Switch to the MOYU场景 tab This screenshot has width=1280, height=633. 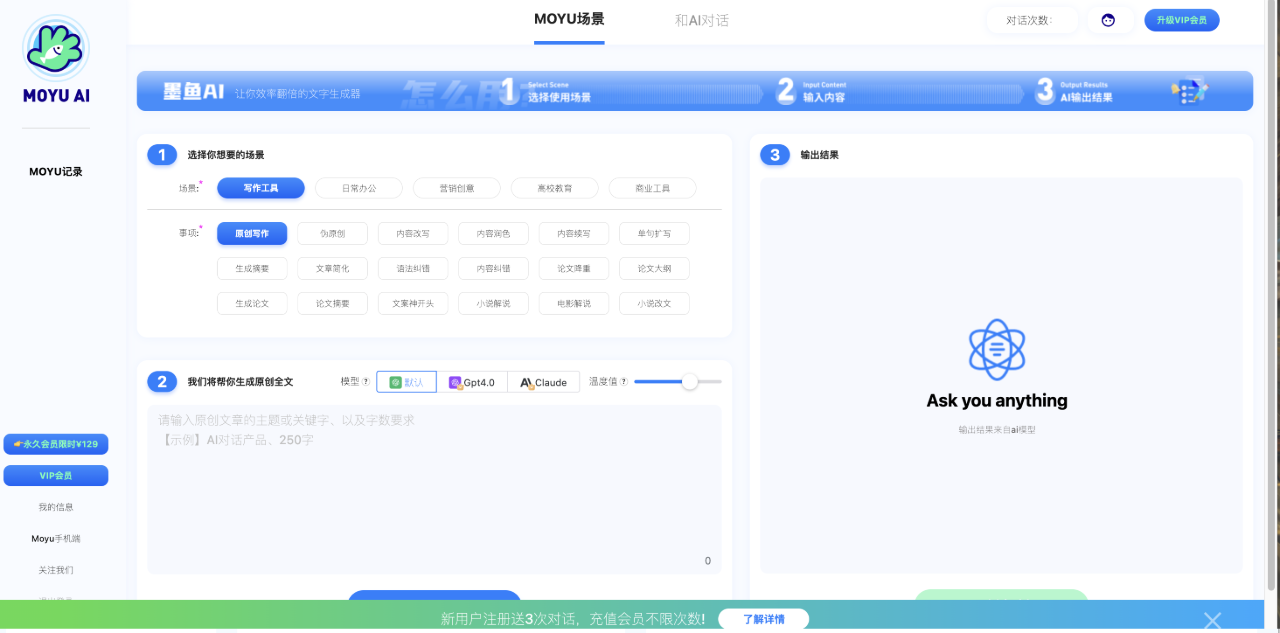coord(568,18)
